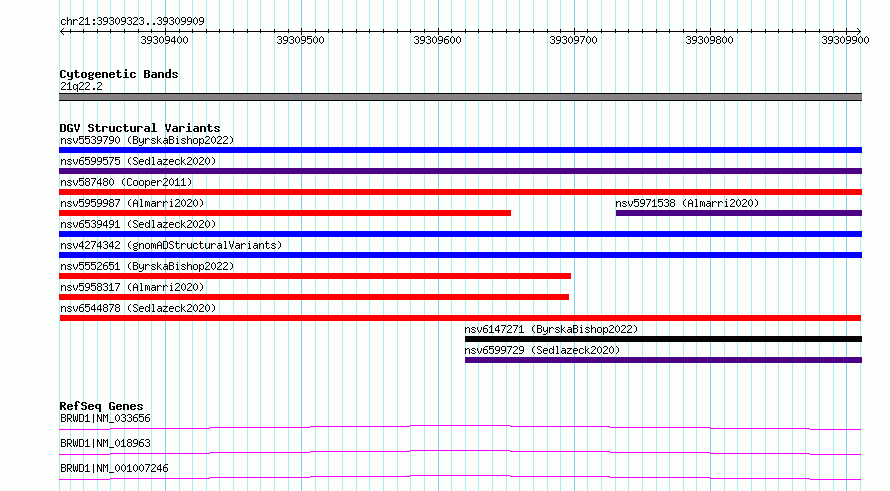The width and height of the screenshot is (890, 491).
Task: Click the purple nsv5971538 variant bar
Action: [x=738, y=213]
